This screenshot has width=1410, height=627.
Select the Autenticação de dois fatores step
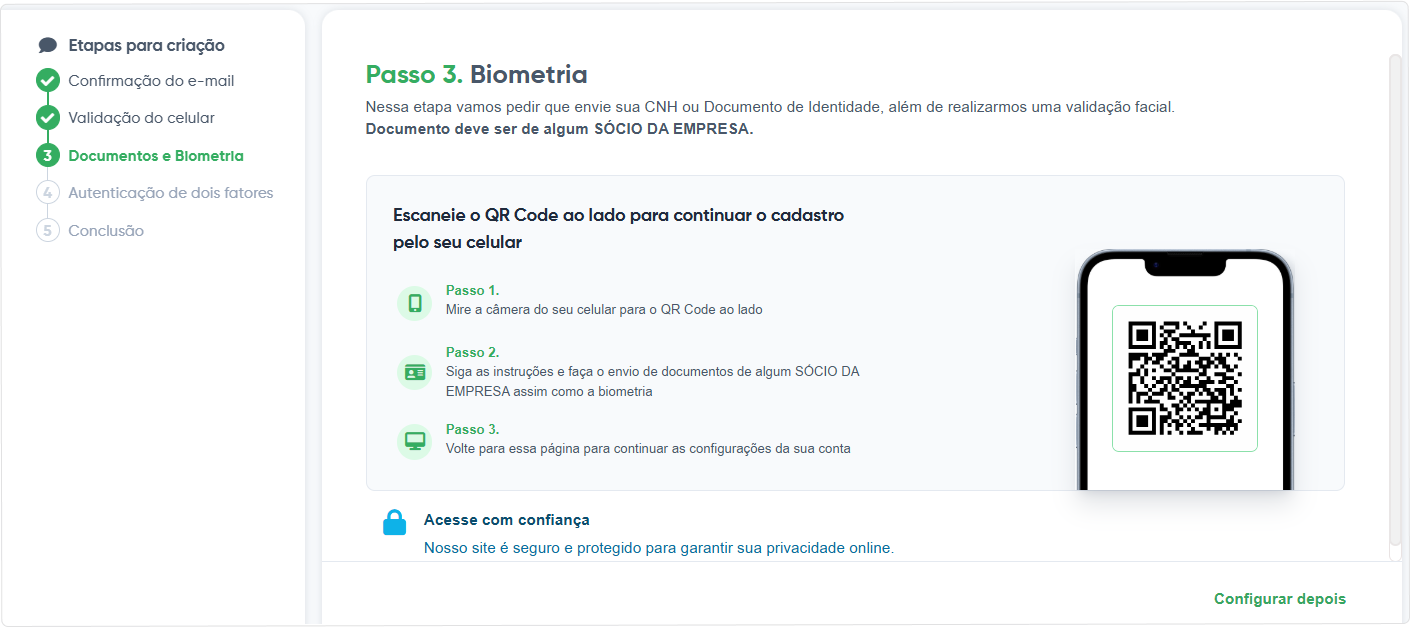(x=171, y=193)
